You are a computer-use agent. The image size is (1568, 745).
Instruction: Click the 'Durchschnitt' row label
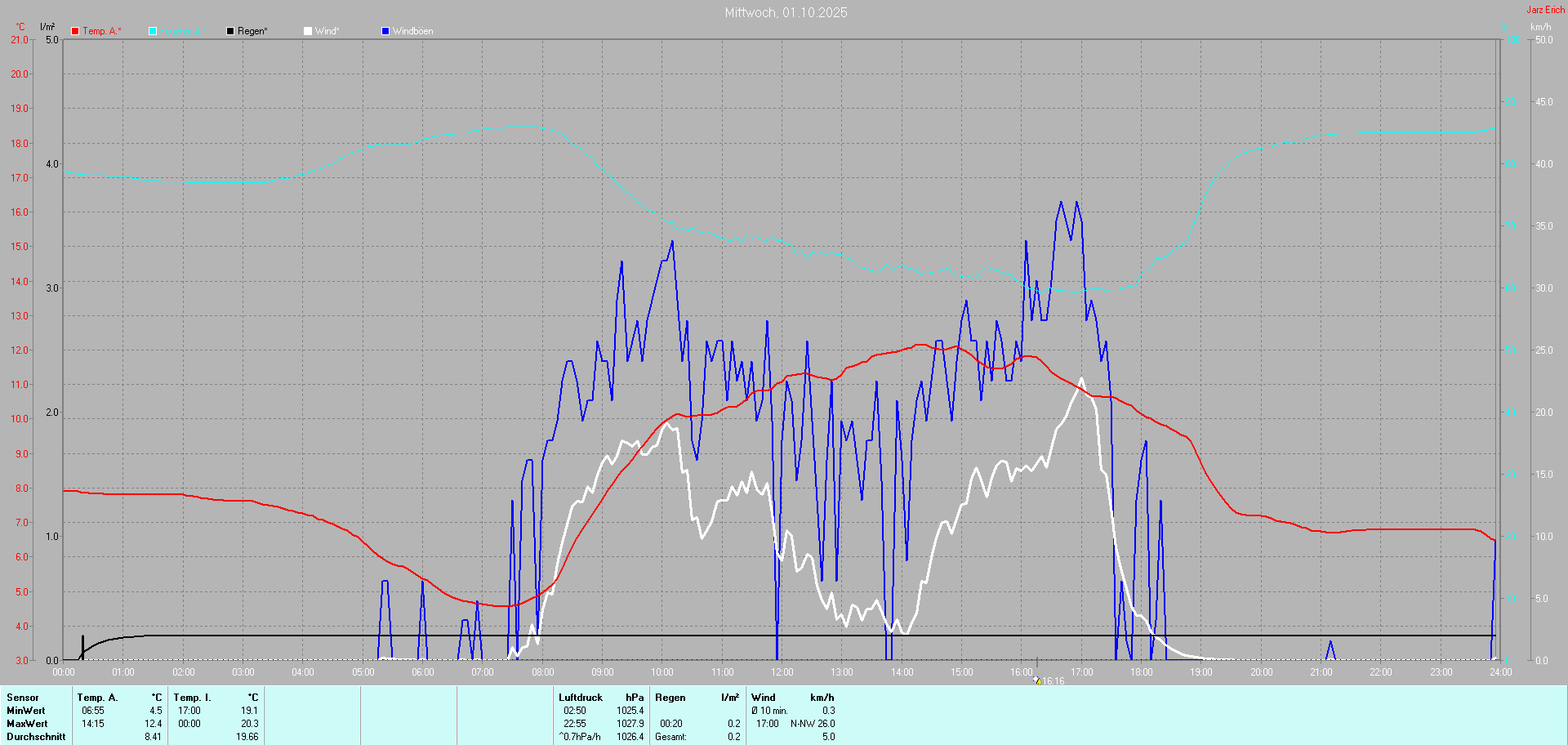(x=36, y=737)
